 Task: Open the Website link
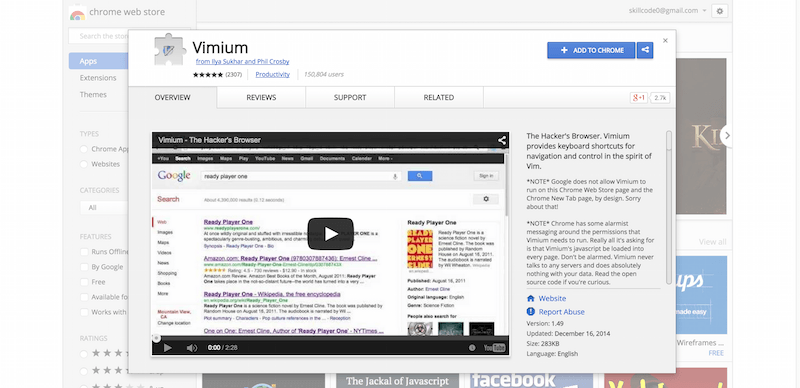point(552,298)
